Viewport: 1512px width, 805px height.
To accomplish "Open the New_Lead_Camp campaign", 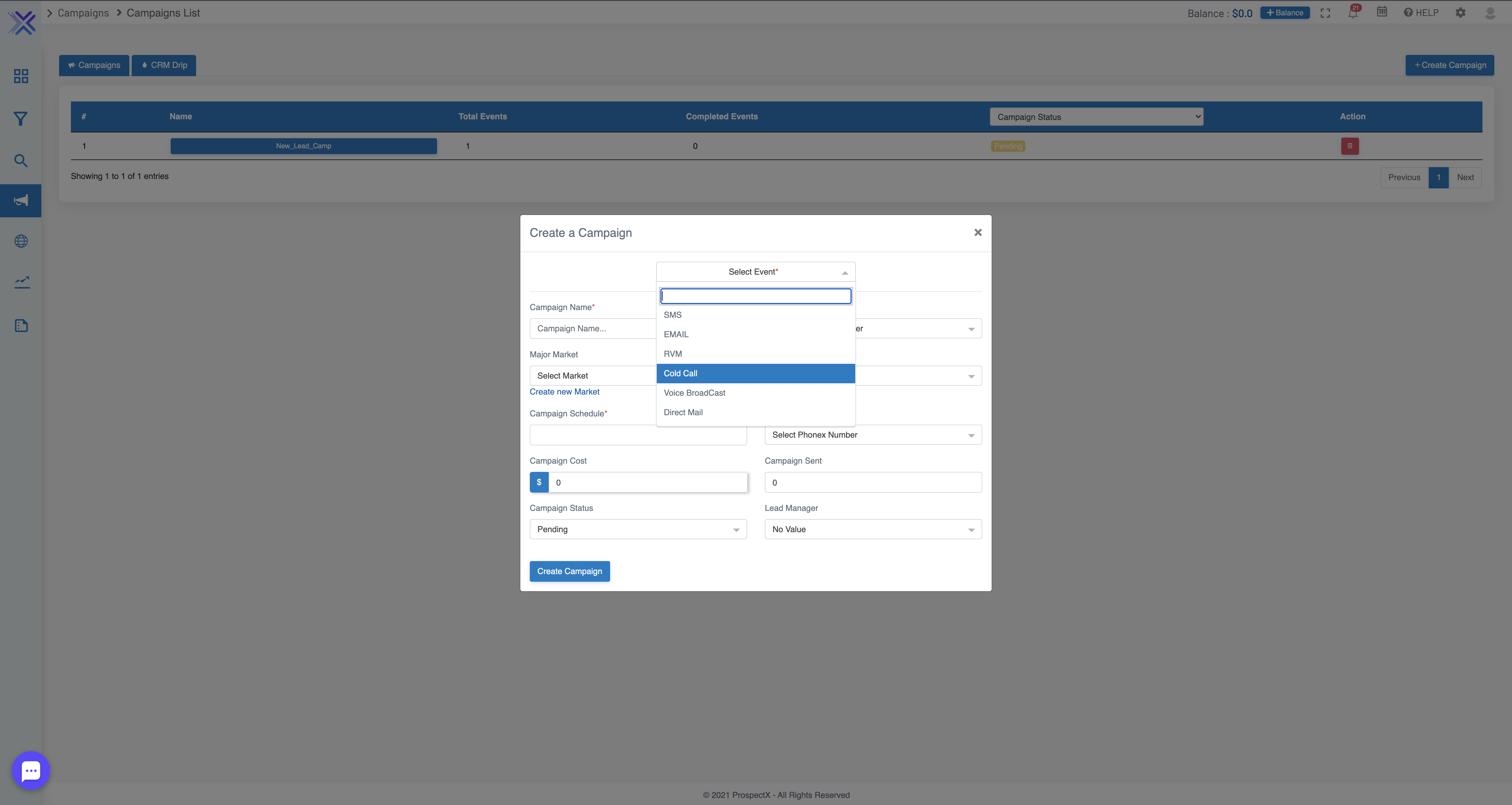I will 304,146.
